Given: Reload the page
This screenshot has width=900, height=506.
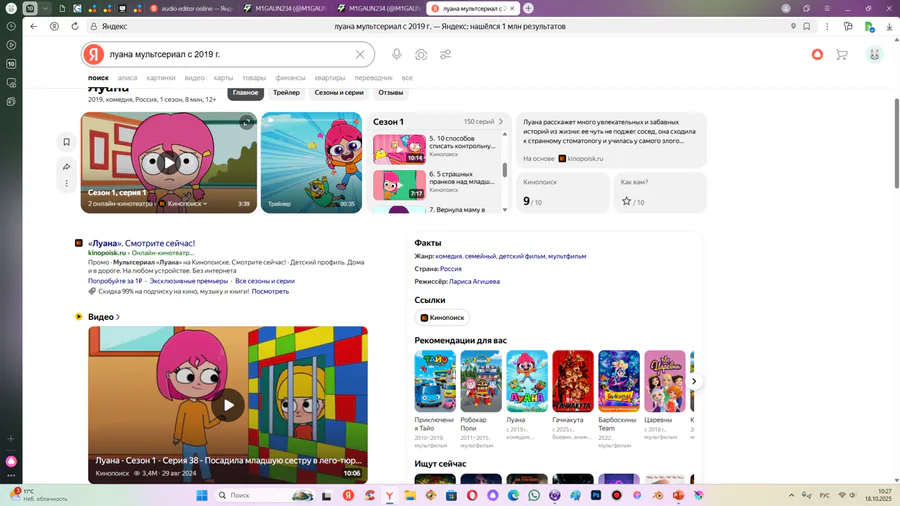Looking at the screenshot, I should pyautogui.click(x=75, y=26).
